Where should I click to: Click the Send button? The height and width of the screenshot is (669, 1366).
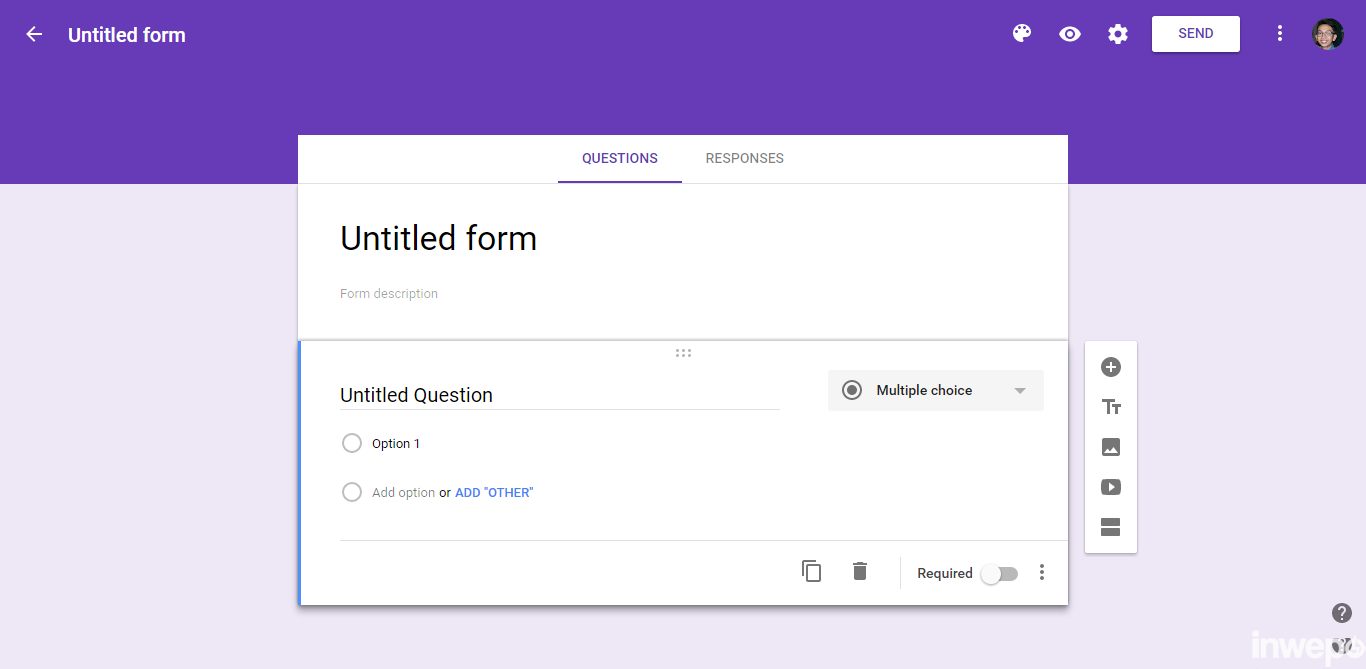click(1195, 34)
